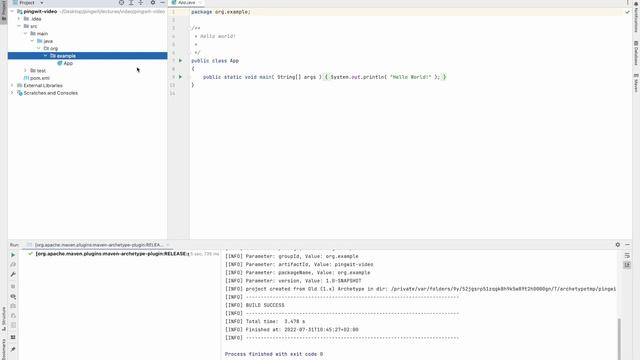This screenshot has height=360, width=640.
Task: Toggle scroll-to-end icon in console
Action: point(627,265)
